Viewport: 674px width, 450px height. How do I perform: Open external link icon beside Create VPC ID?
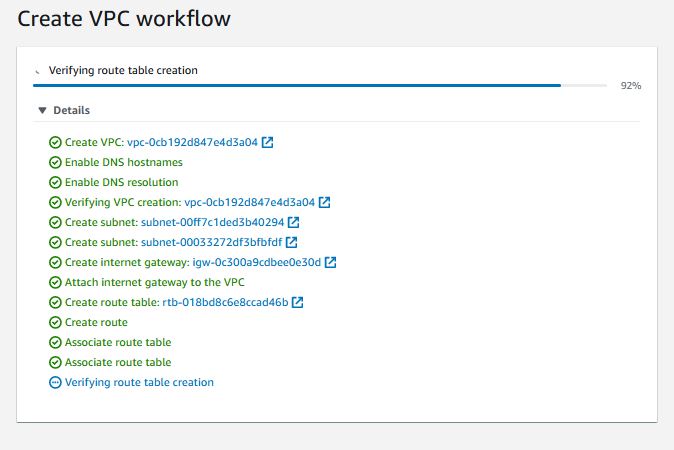tap(267, 142)
